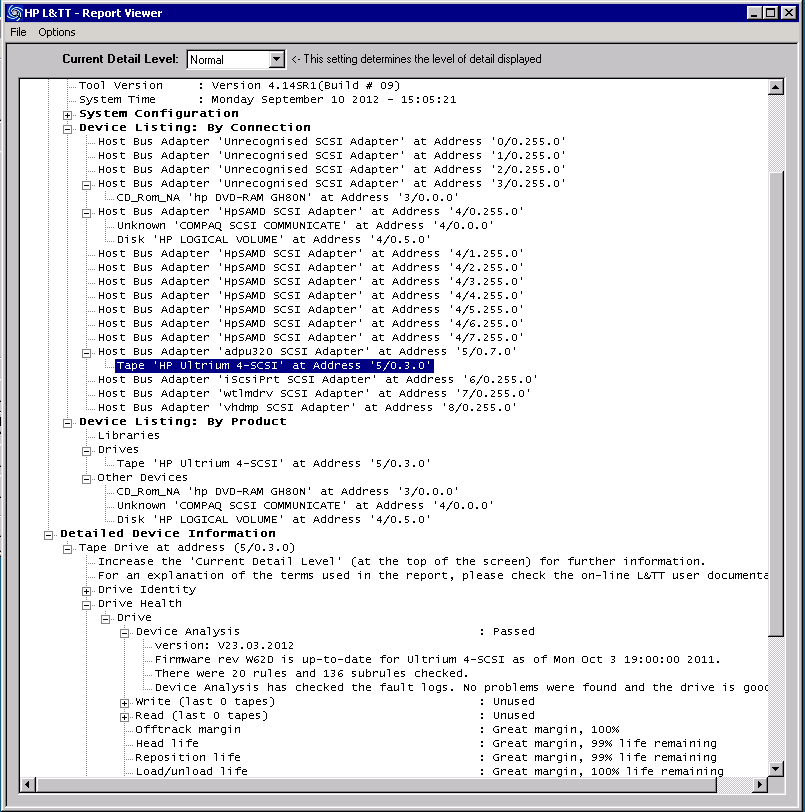Select the Head life row
The image size is (805, 812).
tap(426, 744)
